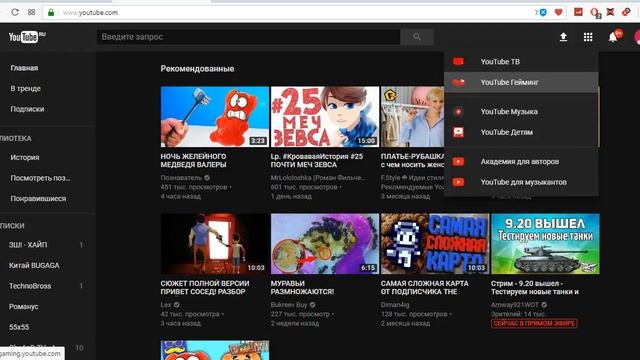Click the search field Введите запрос
The image size is (640, 360).
click(x=249, y=37)
